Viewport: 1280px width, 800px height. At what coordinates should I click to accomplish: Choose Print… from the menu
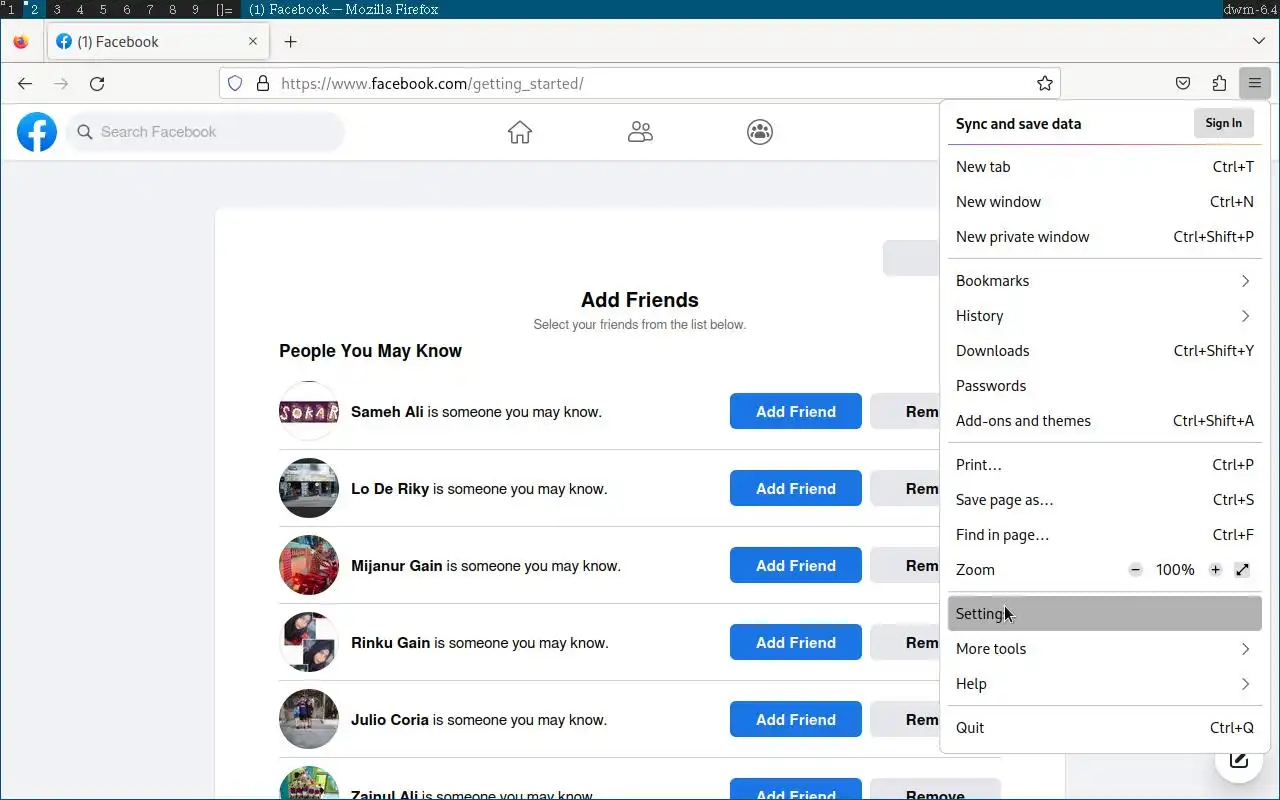(x=1104, y=465)
